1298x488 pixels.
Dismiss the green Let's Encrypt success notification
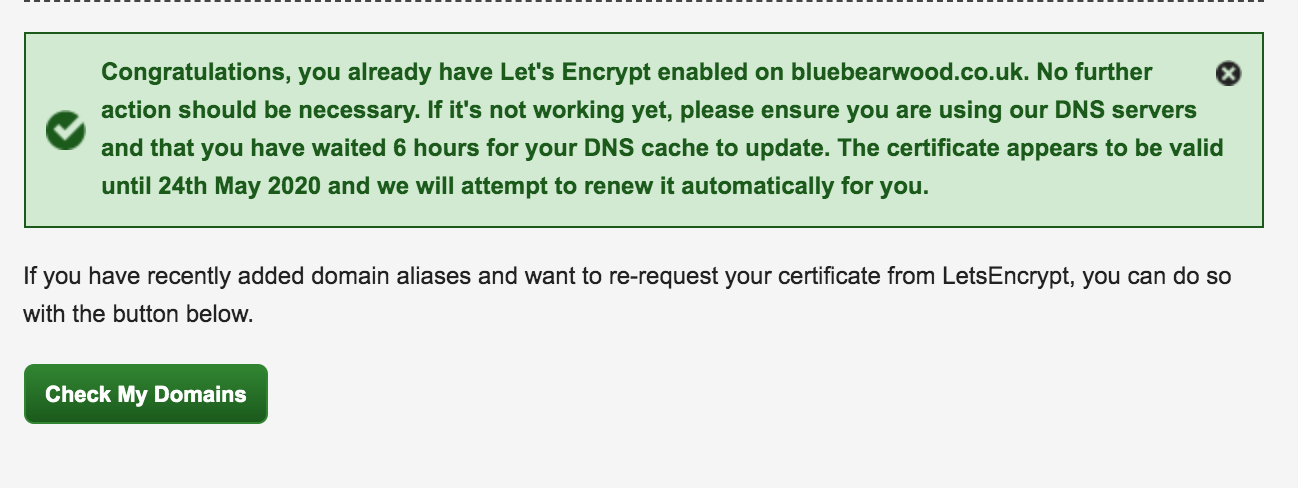(1228, 73)
